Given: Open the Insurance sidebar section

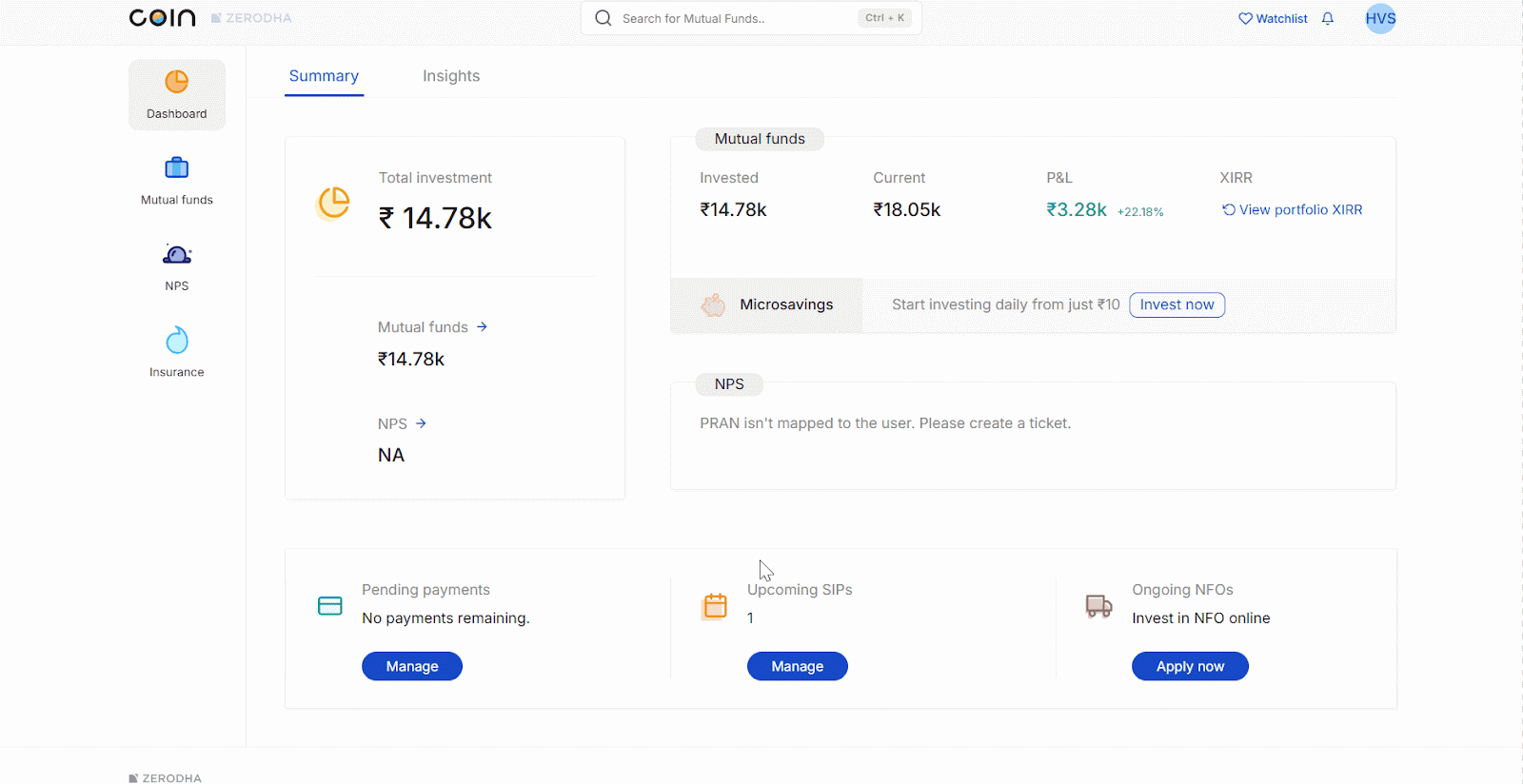Looking at the screenshot, I should [x=176, y=341].
